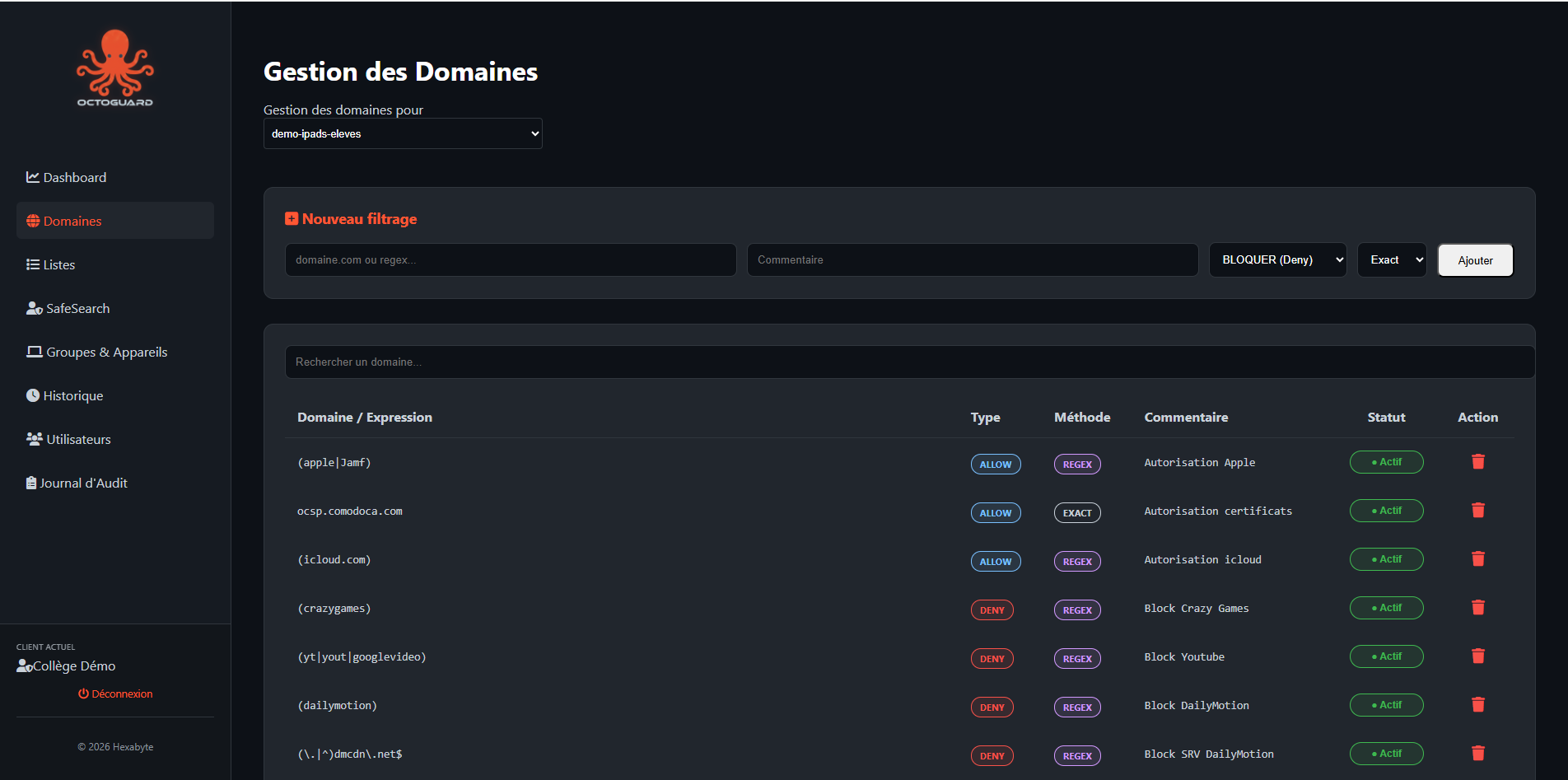Click the SafeSearch user-shield icon
The width and height of the screenshot is (1568, 780).
pyautogui.click(x=35, y=308)
